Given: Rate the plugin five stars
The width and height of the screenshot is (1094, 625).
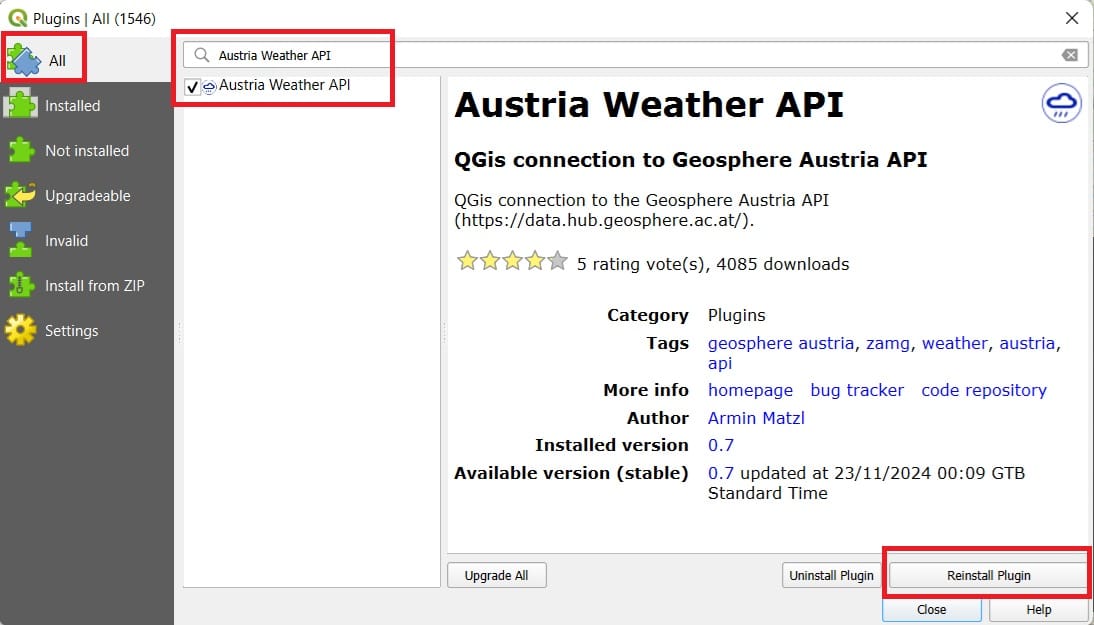Looking at the screenshot, I should coord(557,262).
